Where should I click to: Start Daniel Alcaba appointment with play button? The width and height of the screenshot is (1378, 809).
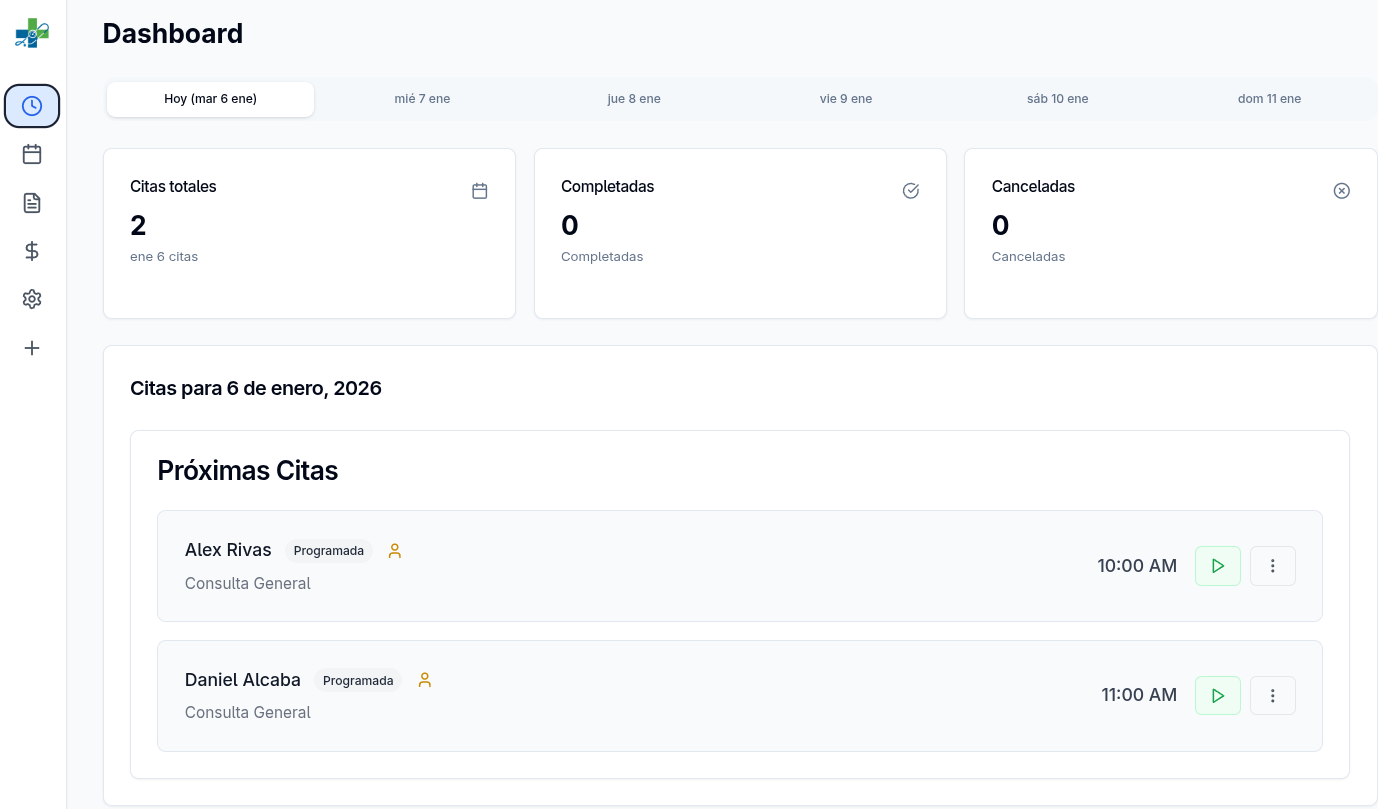(x=1217, y=695)
